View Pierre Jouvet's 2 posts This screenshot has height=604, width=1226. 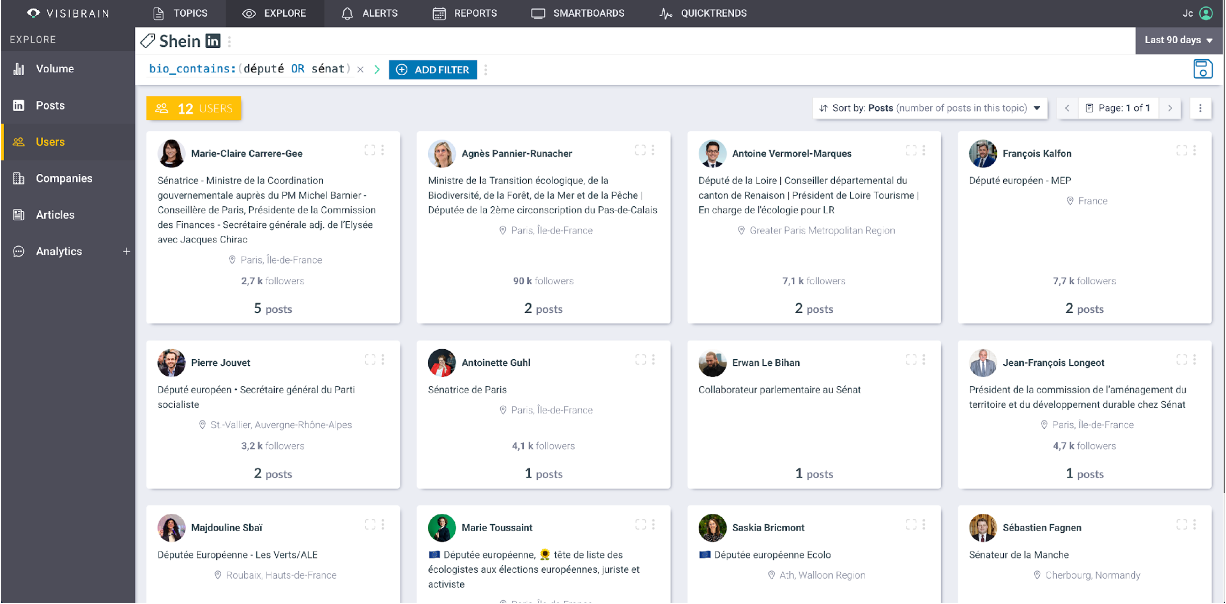(273, 473)
